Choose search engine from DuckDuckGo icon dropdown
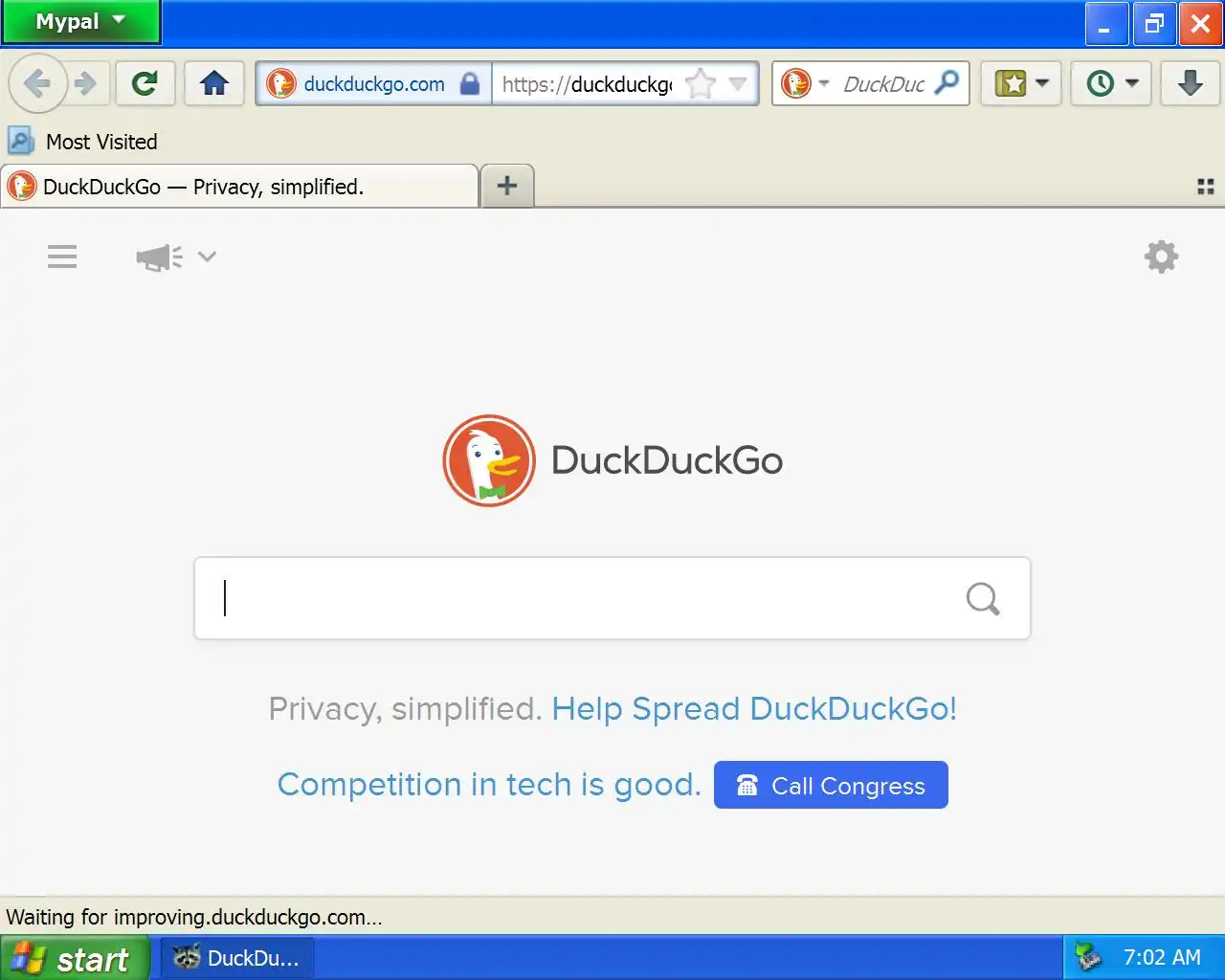This screenshot has height=980, width=1225. 804,84
